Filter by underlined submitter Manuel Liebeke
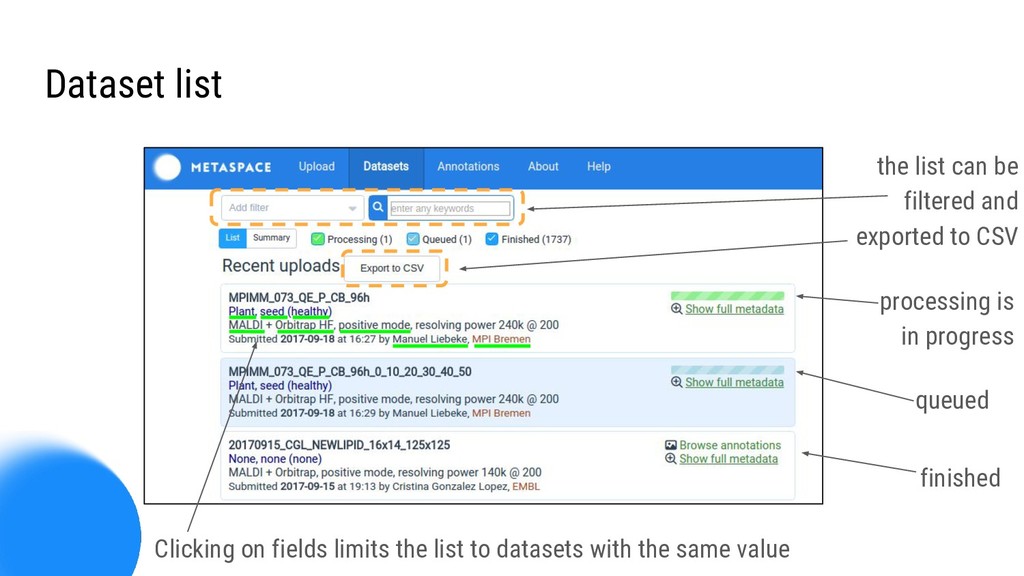 point(430,339)
